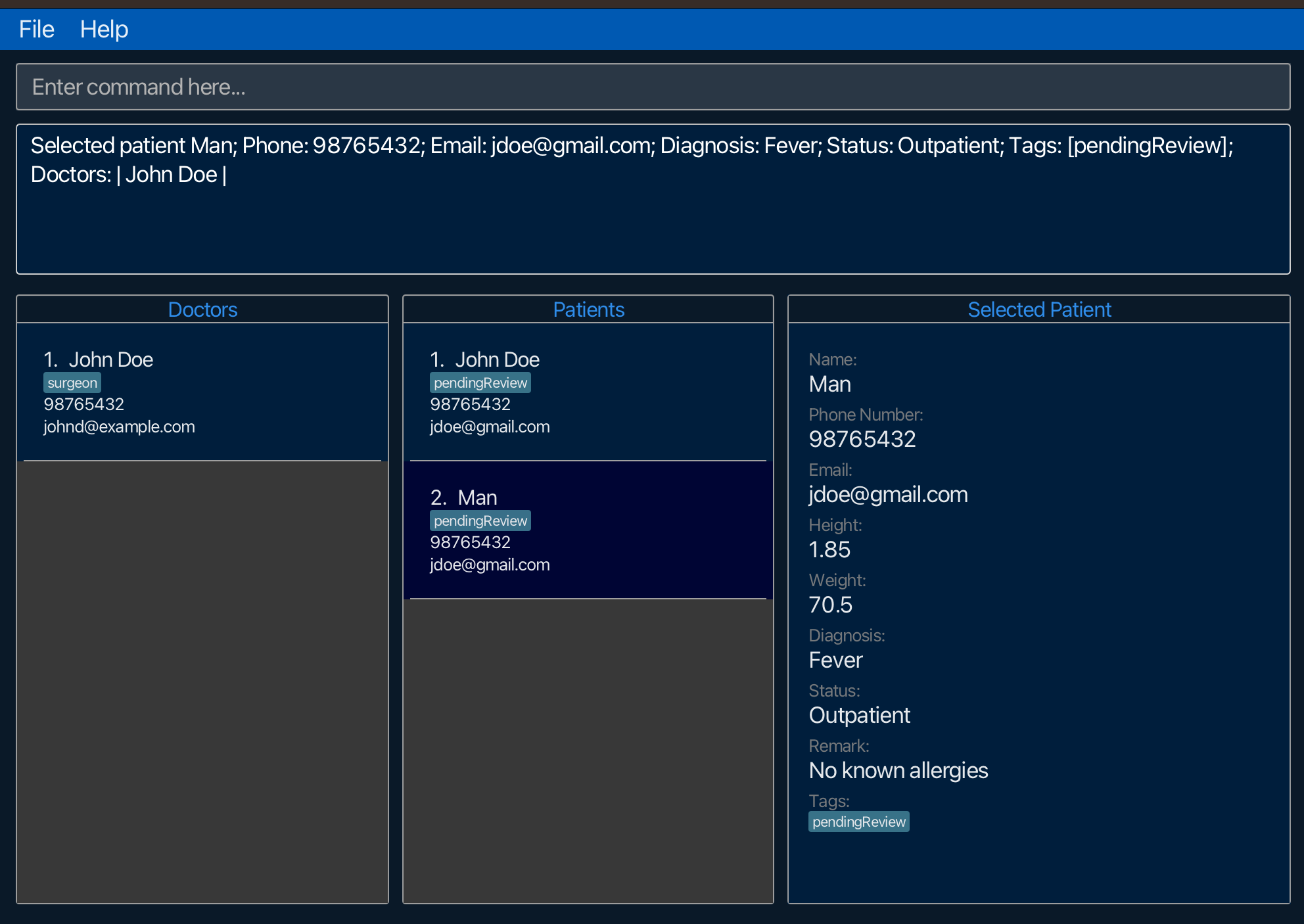Screen dimensions: 1304x924
Task: Select patient 1 John Doe card
Action: click(x=588, y=392)
